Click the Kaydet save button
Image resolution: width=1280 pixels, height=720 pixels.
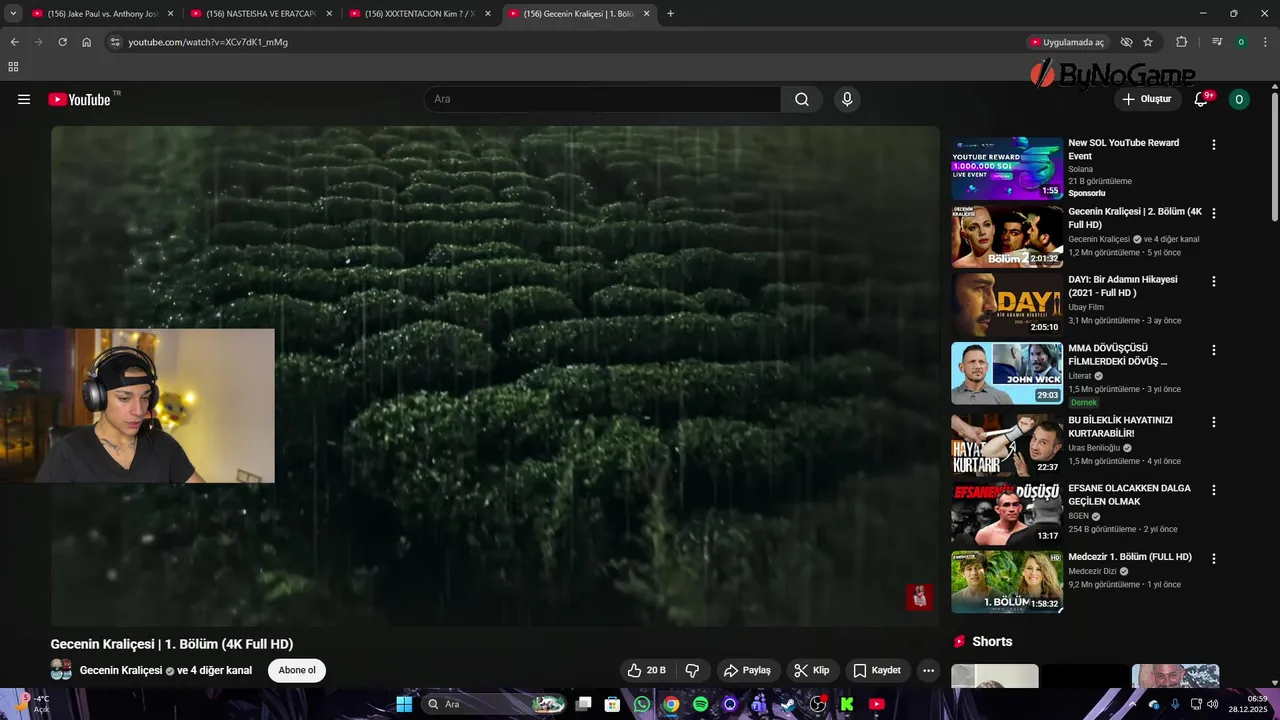tap(877, 670)
